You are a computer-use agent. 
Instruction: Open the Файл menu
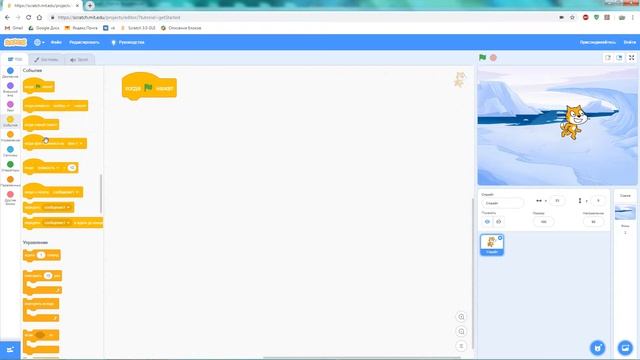[56, 42]
